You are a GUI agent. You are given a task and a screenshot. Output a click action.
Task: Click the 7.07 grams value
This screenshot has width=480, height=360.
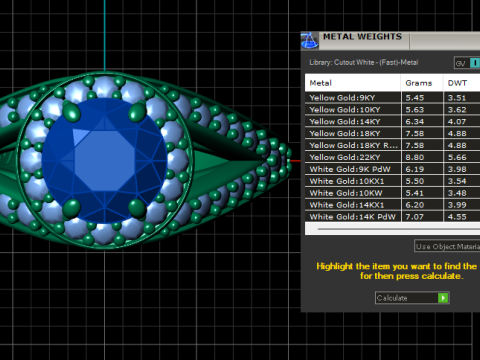pyautogui.click(x=415, y=217)
